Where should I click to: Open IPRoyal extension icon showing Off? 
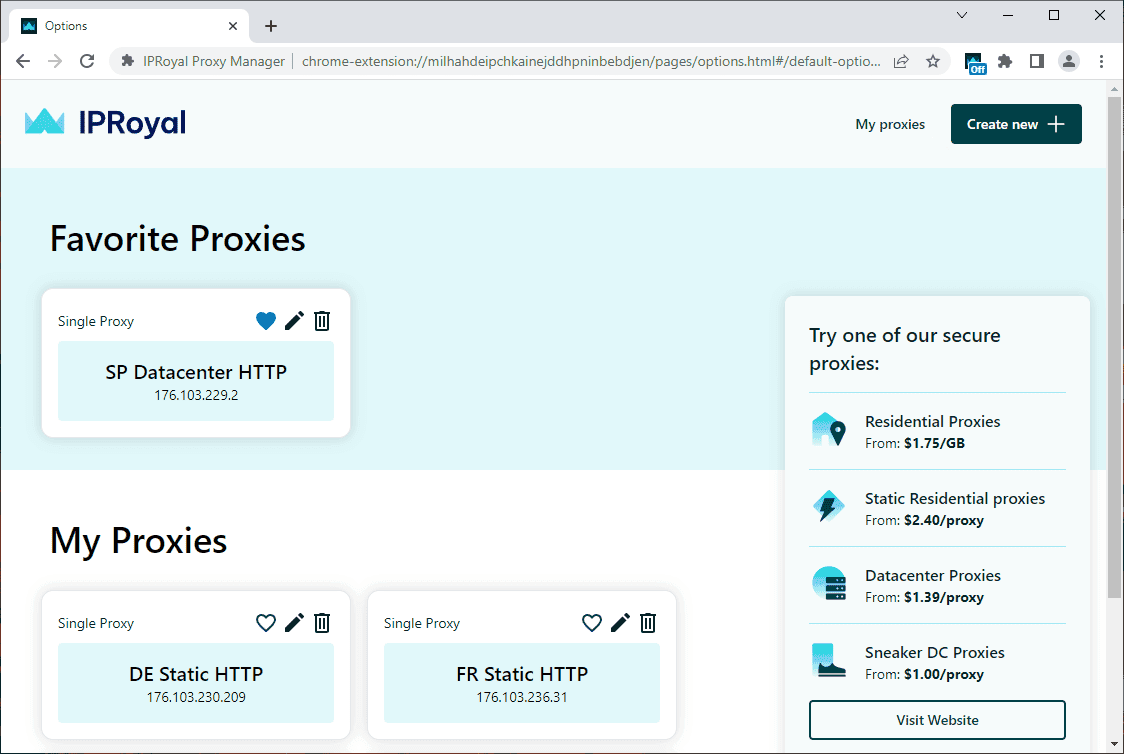(974, 62)
